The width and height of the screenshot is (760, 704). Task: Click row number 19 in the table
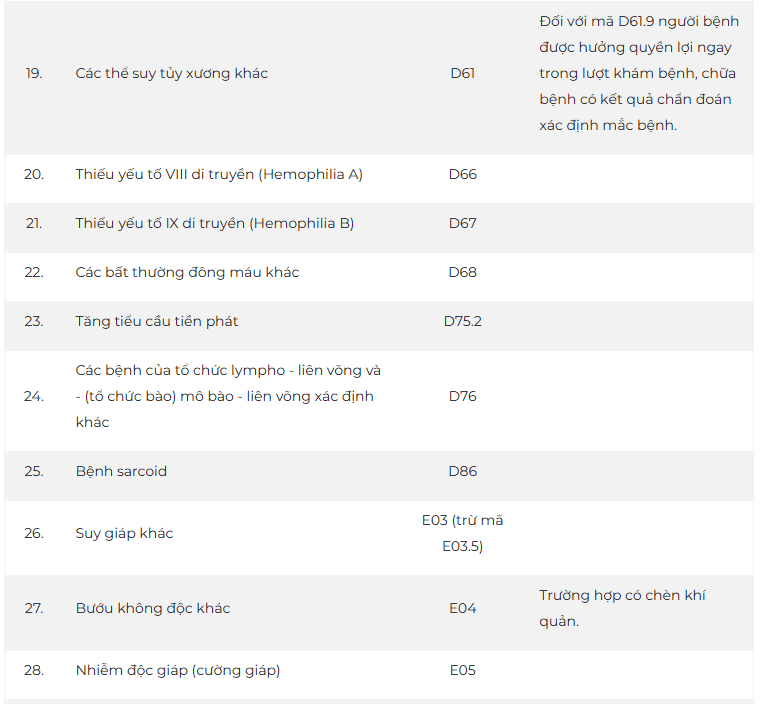pyautogui.click(x=34, y=73)
